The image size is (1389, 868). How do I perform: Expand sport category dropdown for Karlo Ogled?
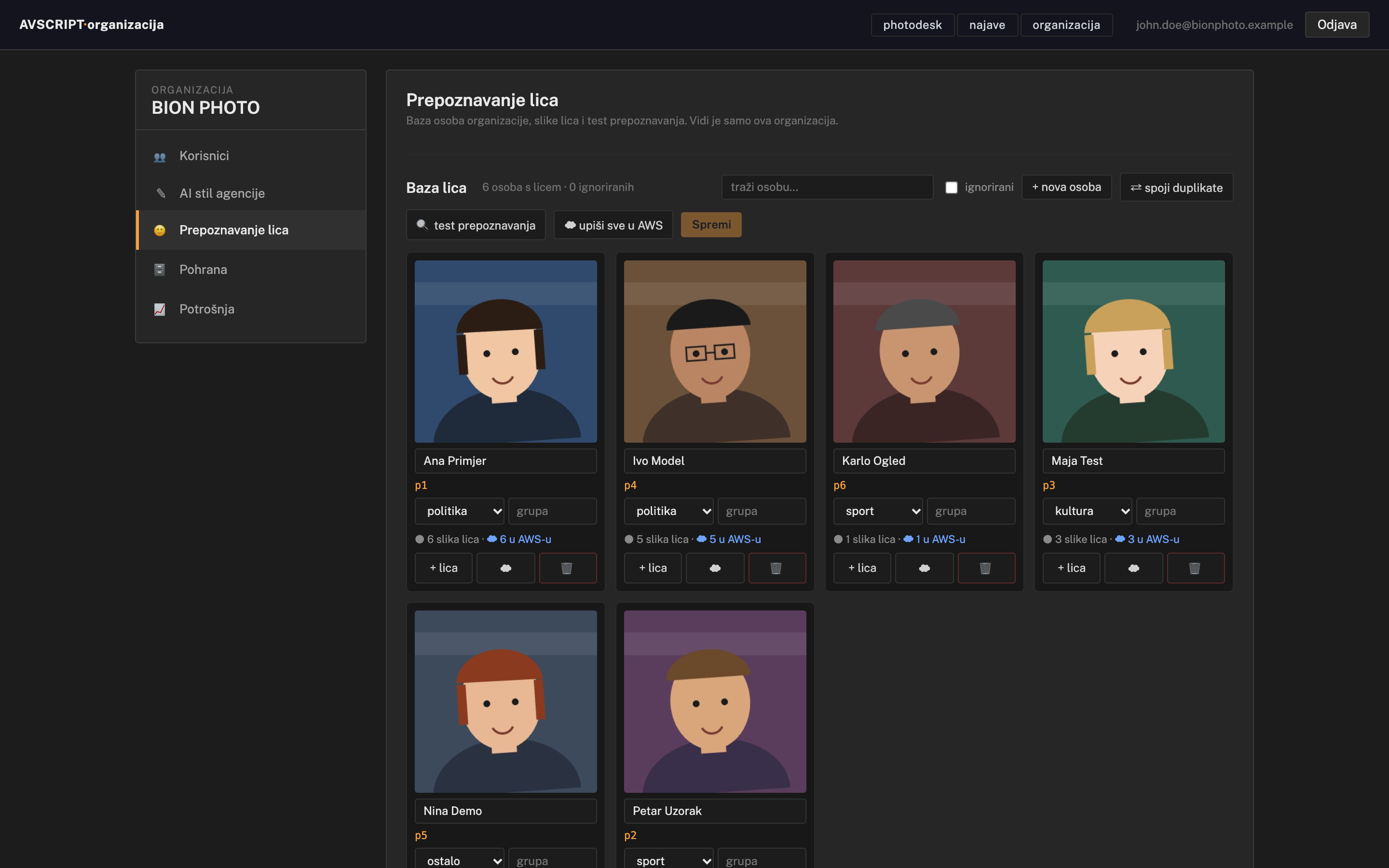pos(878,511)
